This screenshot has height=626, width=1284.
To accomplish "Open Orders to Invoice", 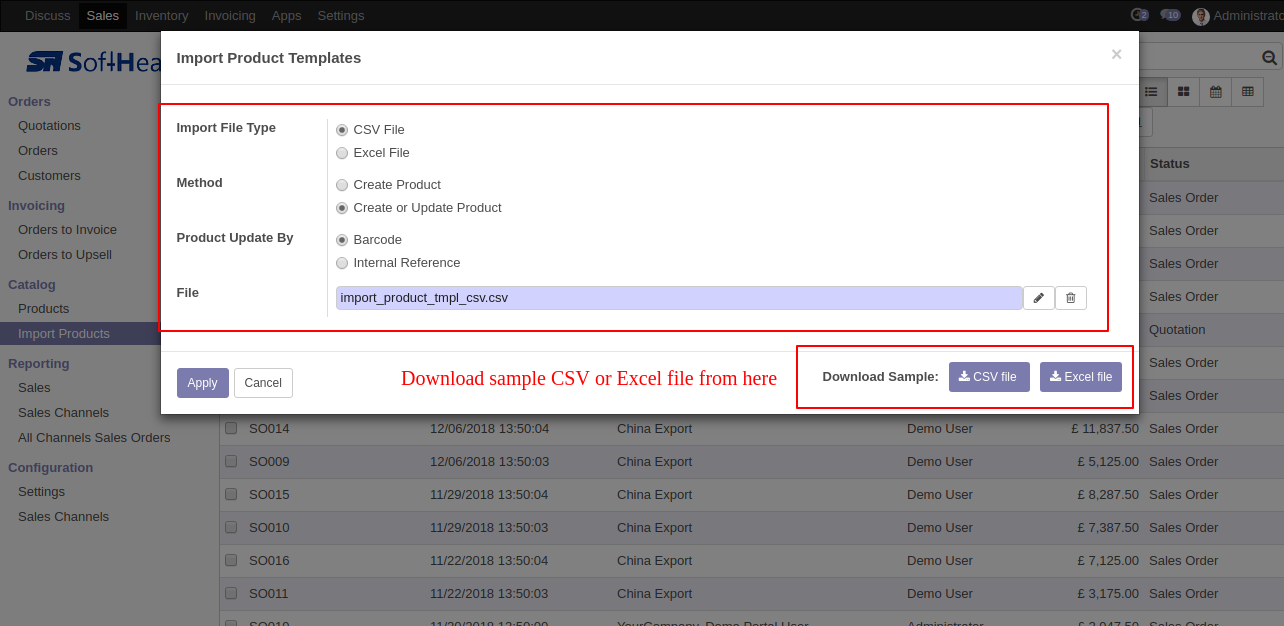I will (x=67, y=230).
